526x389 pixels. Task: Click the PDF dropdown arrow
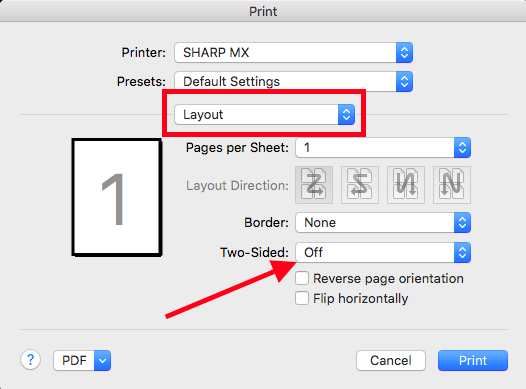(x=102, y=360)
